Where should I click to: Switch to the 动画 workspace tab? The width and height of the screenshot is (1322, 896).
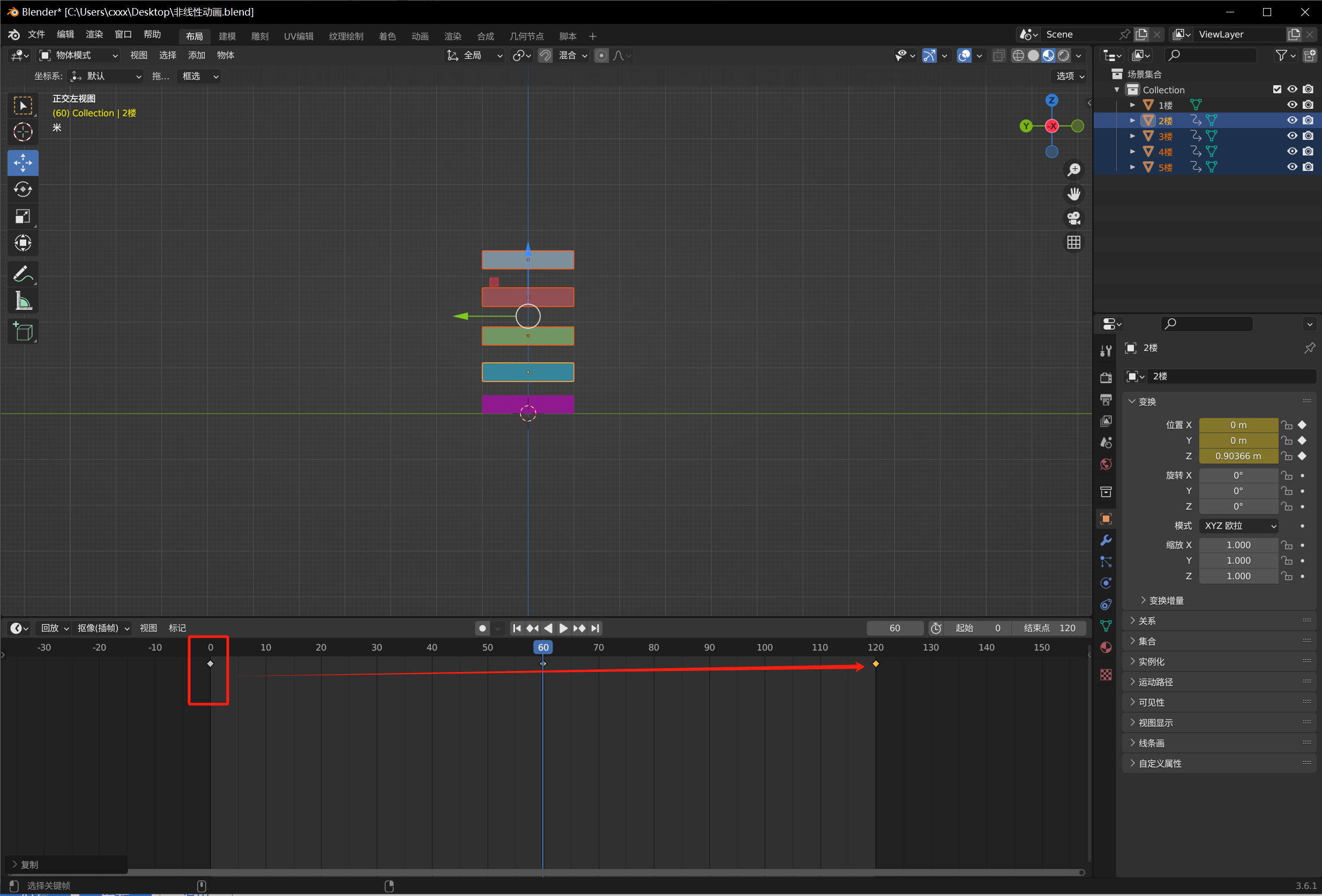coord(420,36)
